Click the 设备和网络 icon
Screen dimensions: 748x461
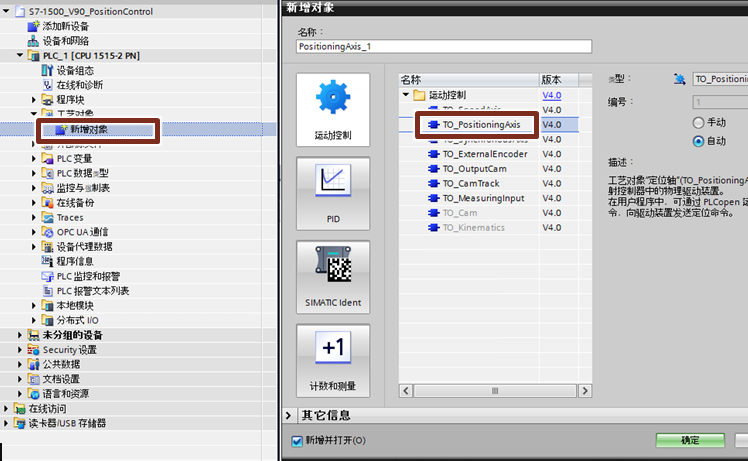point(33,41)
